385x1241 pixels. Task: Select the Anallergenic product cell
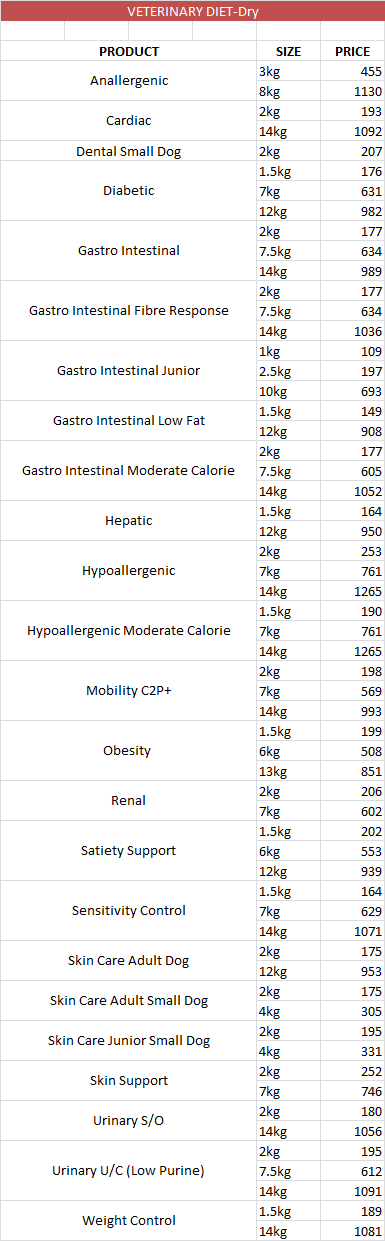(x=128, y=81)
